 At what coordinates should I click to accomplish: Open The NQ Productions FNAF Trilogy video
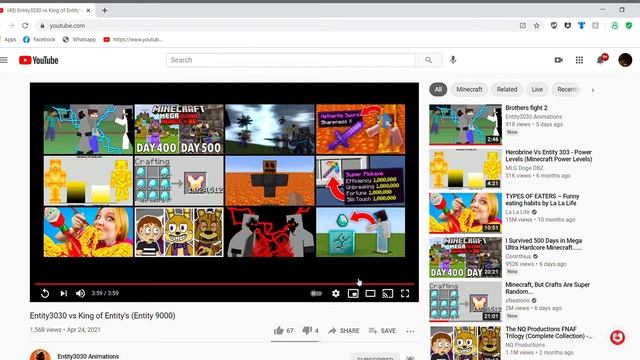(x=549, y=332)
